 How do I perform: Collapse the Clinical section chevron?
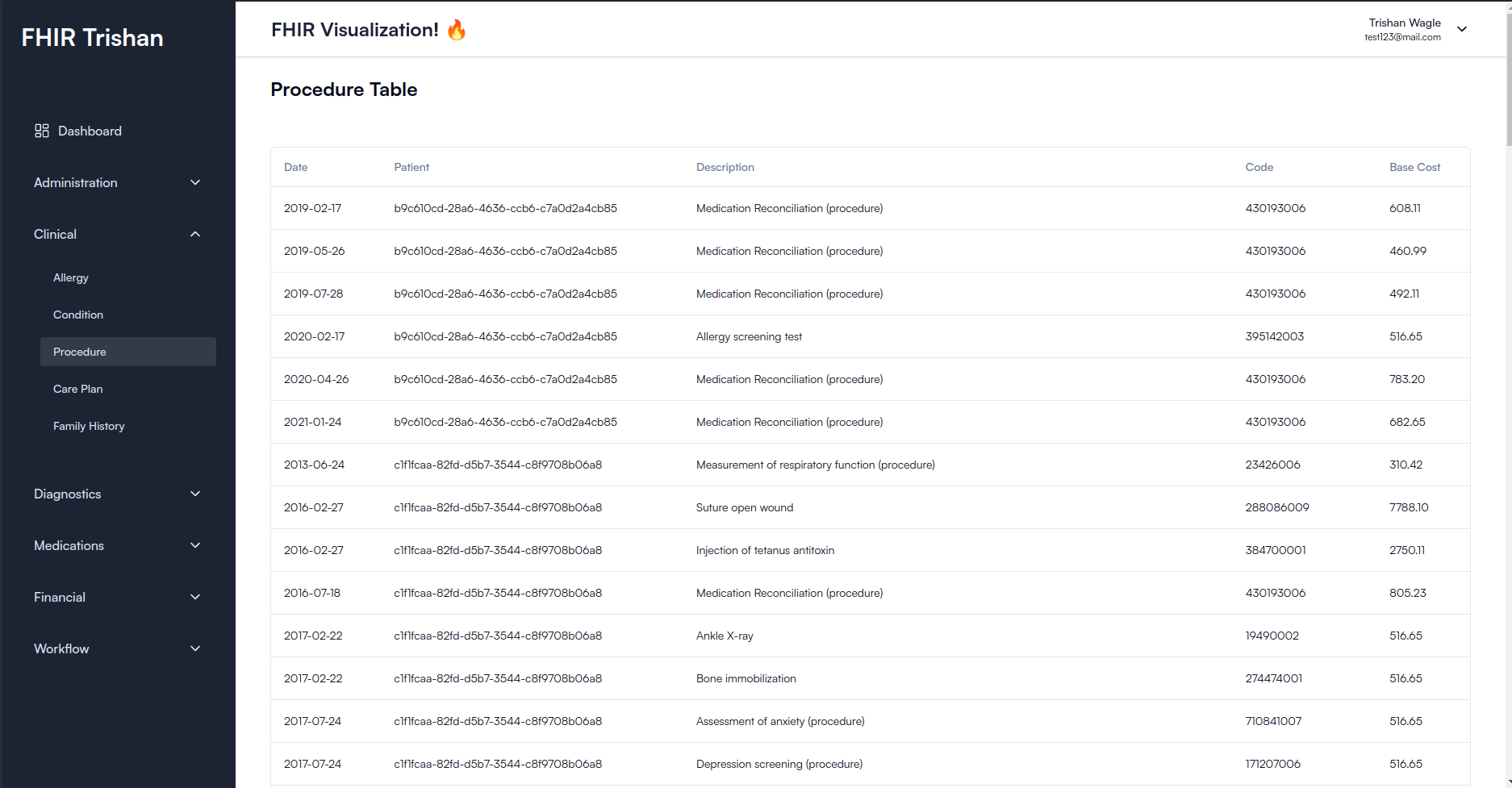click(195, 234)
